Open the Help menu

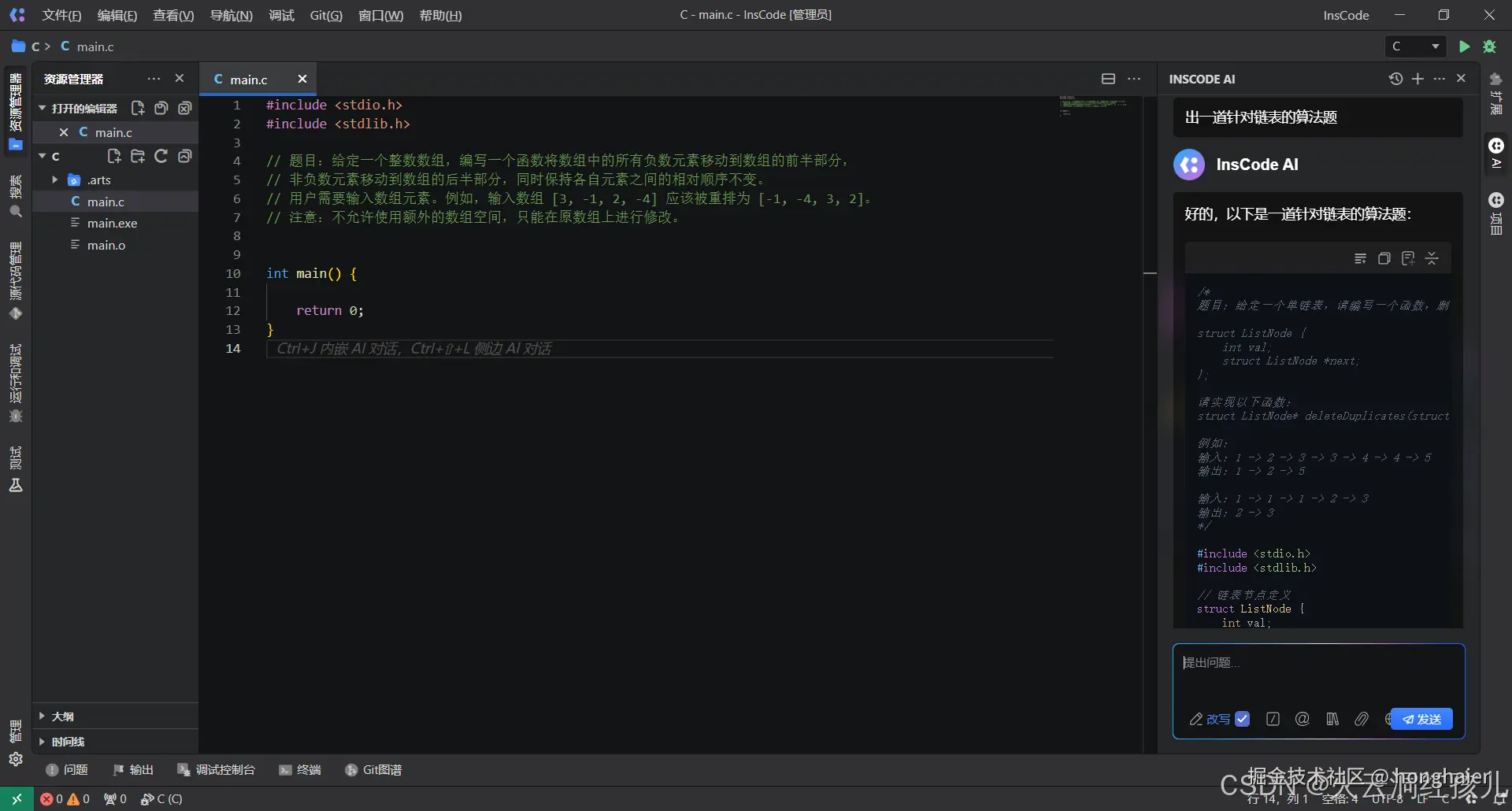tap(440, 15)
